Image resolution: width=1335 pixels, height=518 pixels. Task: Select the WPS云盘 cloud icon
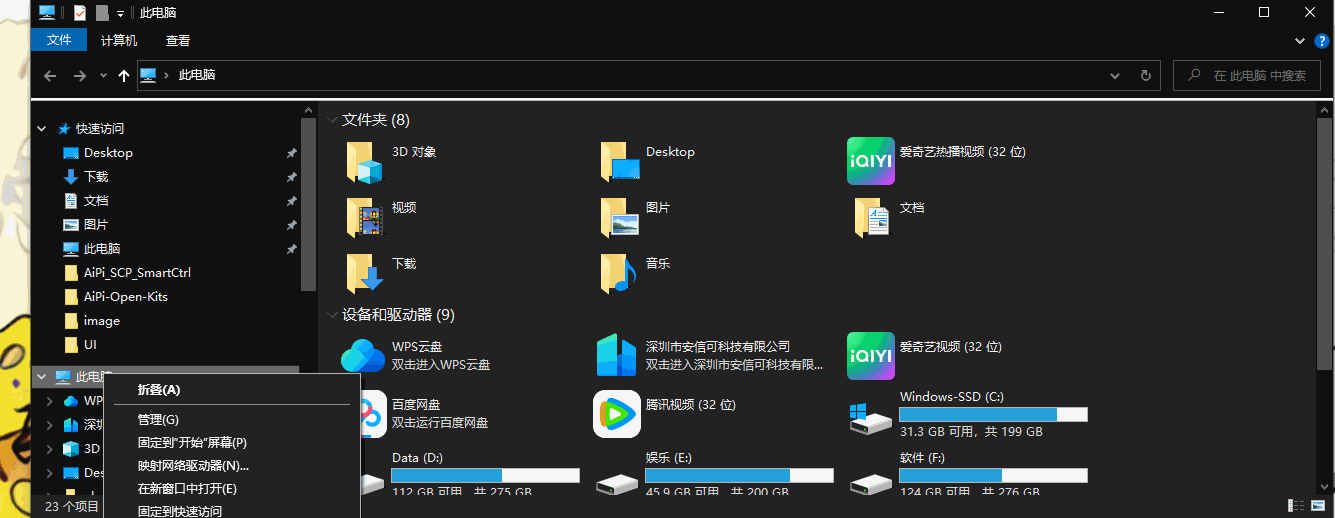click(x=364, y=356)
